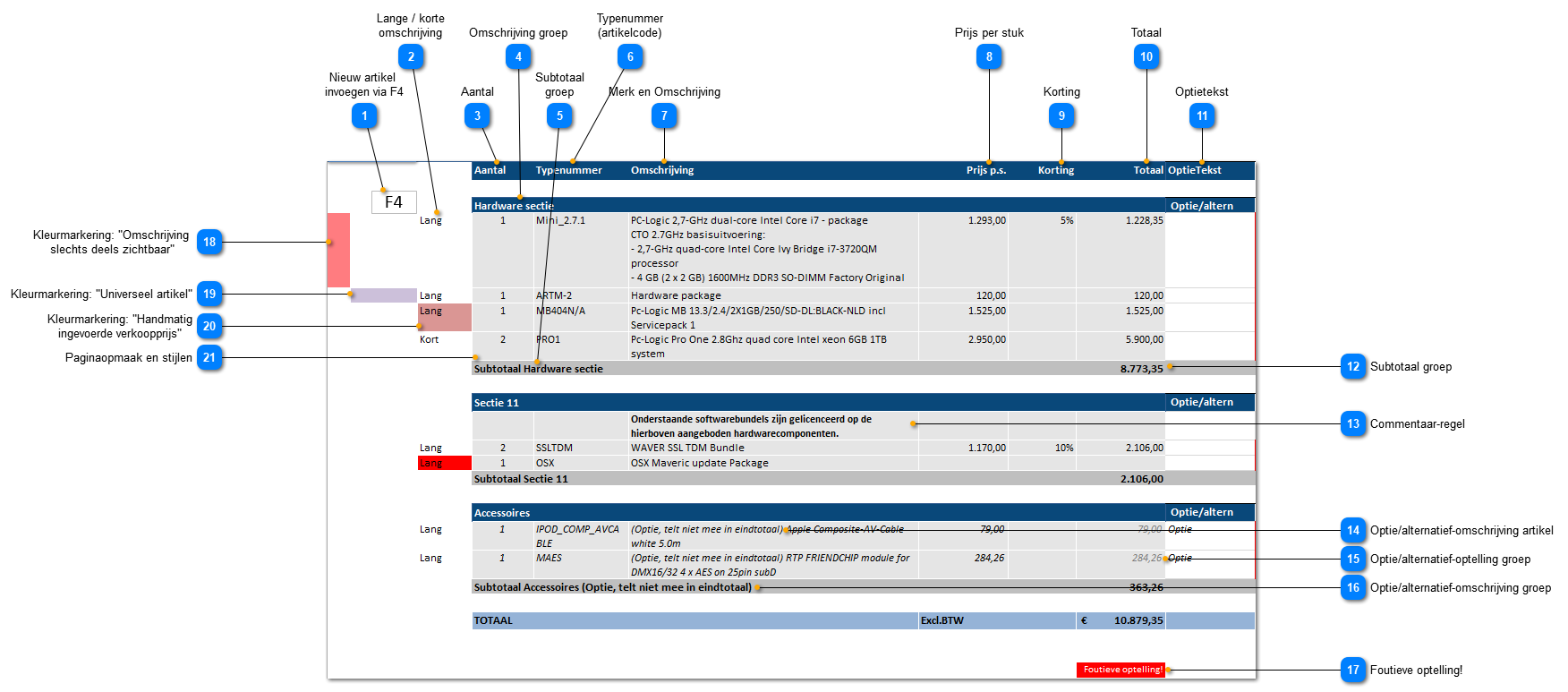Click the Subtotaal Hardware sectie row label
The image size is (1568, 692).
click(x=538, y=369)
